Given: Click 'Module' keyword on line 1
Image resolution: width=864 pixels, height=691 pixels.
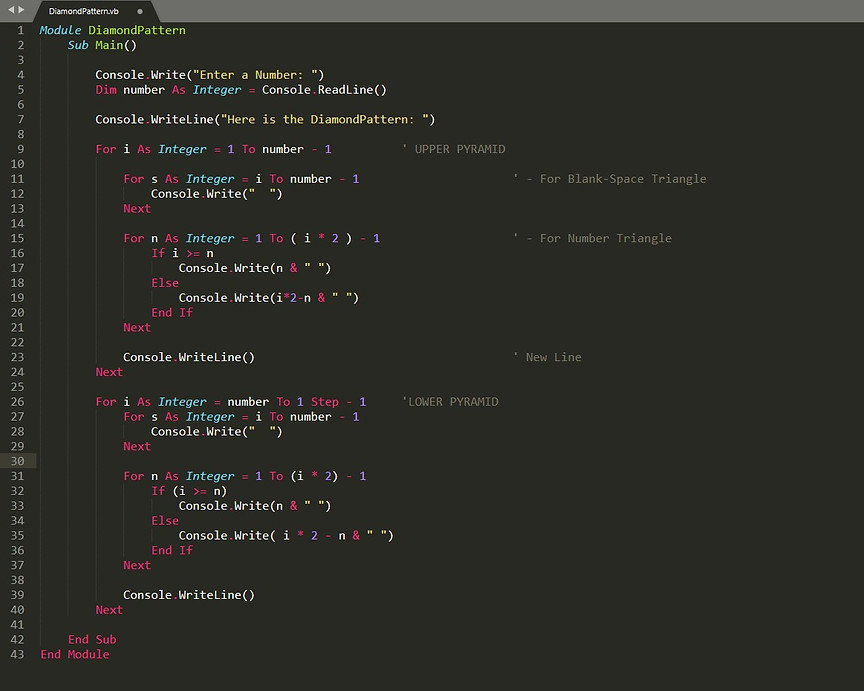Looking at the screenshot, I should click(60, 30).
